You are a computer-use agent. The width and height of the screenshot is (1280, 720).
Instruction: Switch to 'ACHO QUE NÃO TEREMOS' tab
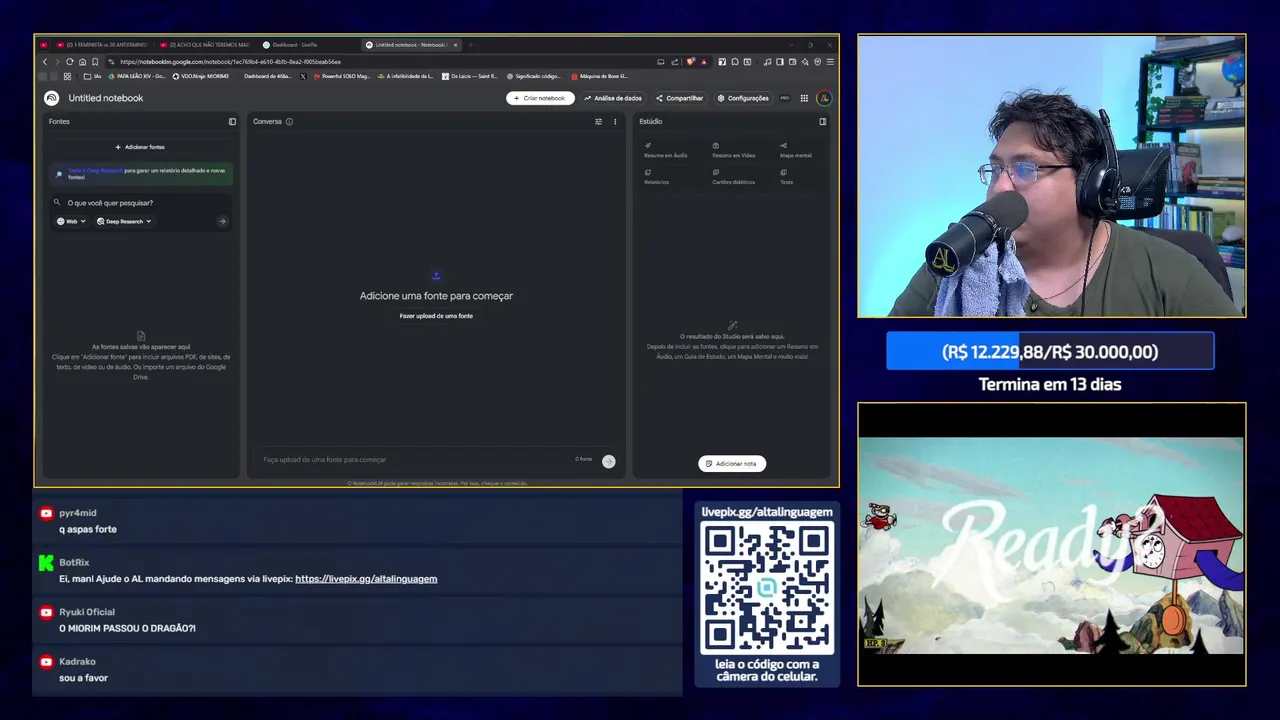tap(204, 45)
